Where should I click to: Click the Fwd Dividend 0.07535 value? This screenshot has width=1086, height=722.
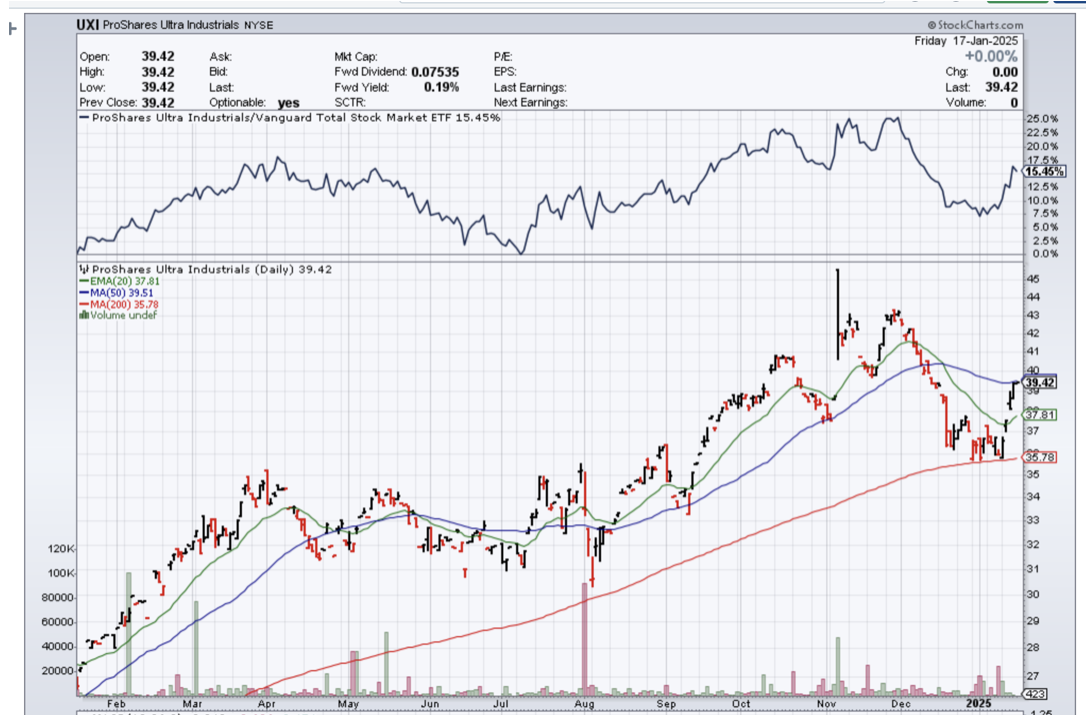(x=435, y=72)
